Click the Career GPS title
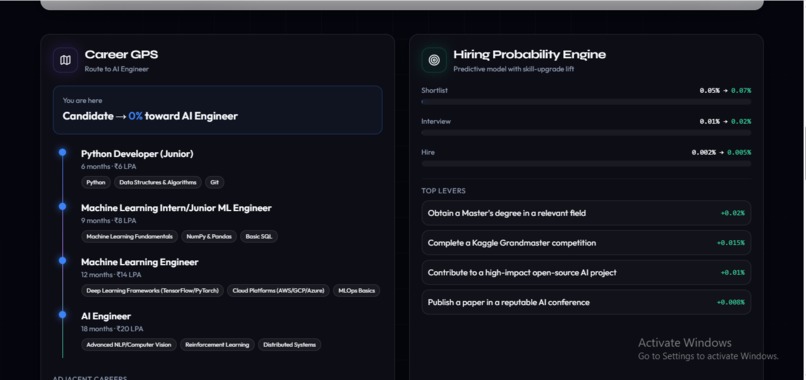 coord(121,55)
